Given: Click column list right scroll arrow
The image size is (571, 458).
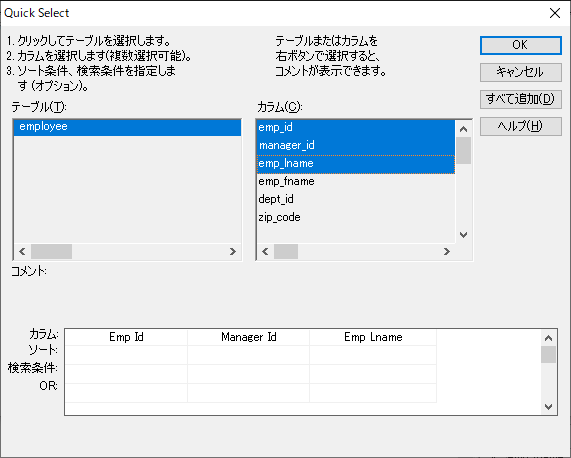Looking at the screenshot, I should pyautogui.click(x=446, y=252).
